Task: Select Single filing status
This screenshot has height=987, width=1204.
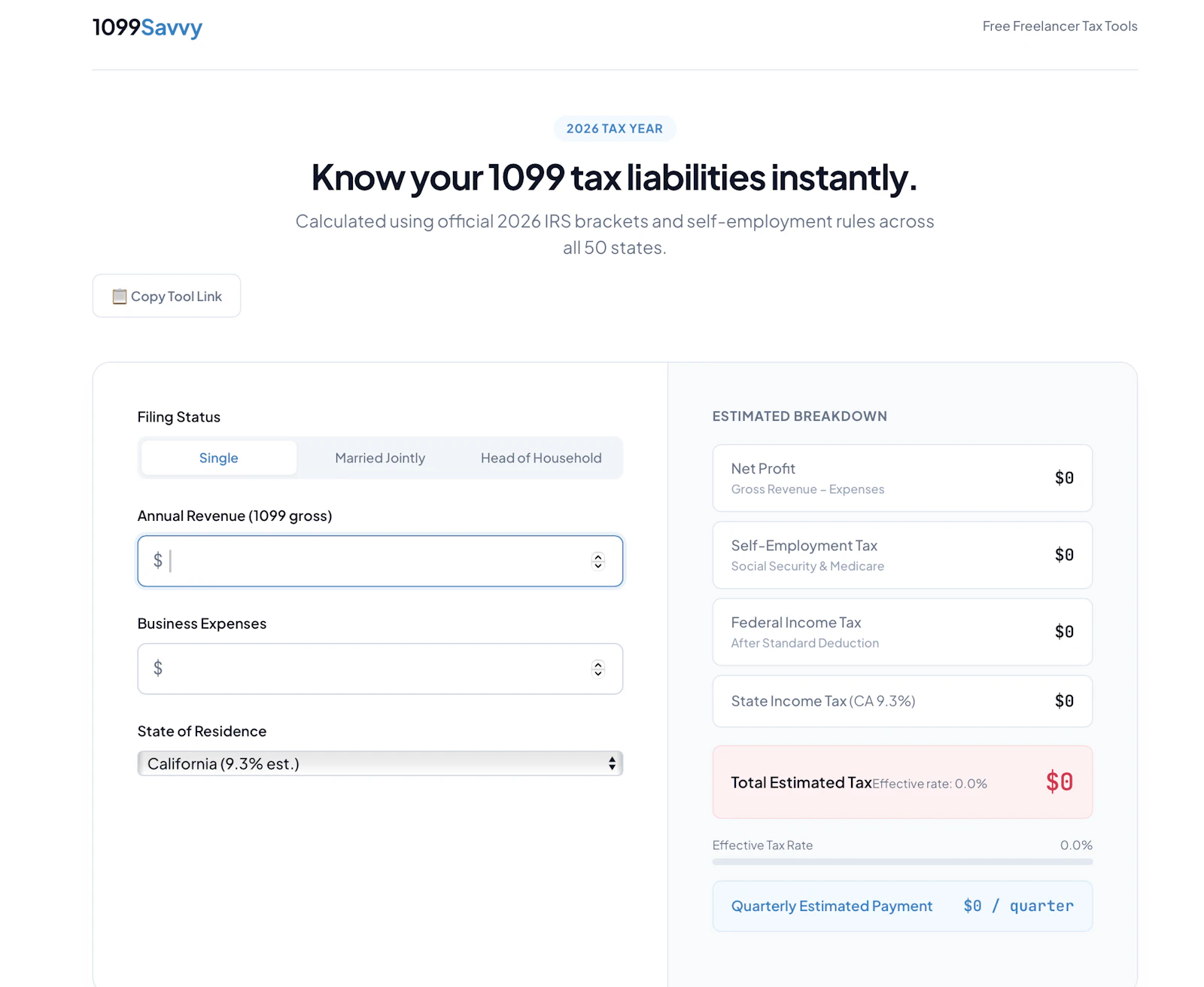Action: [219, 458]
